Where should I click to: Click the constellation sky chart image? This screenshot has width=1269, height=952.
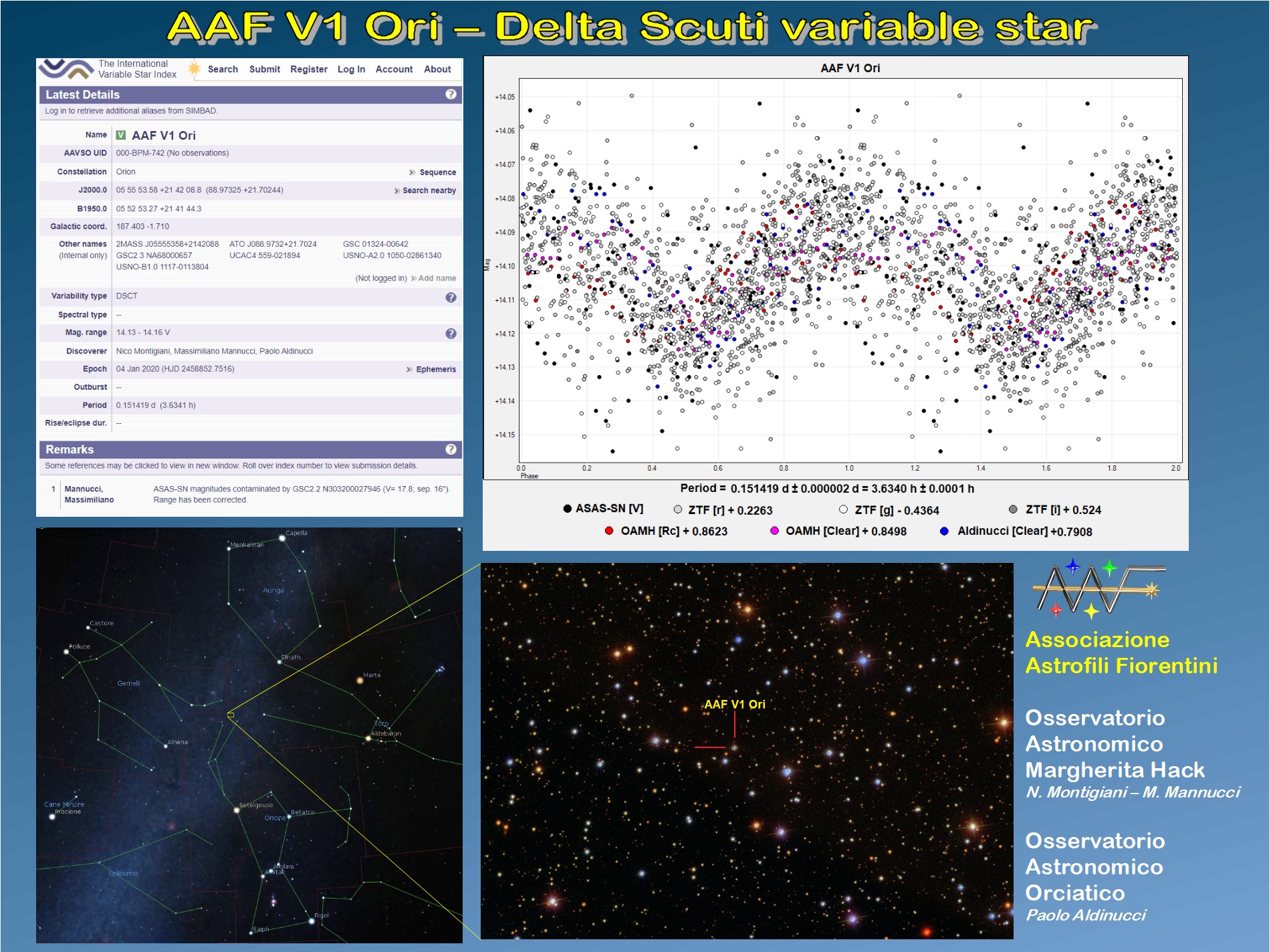pos(249,735)
